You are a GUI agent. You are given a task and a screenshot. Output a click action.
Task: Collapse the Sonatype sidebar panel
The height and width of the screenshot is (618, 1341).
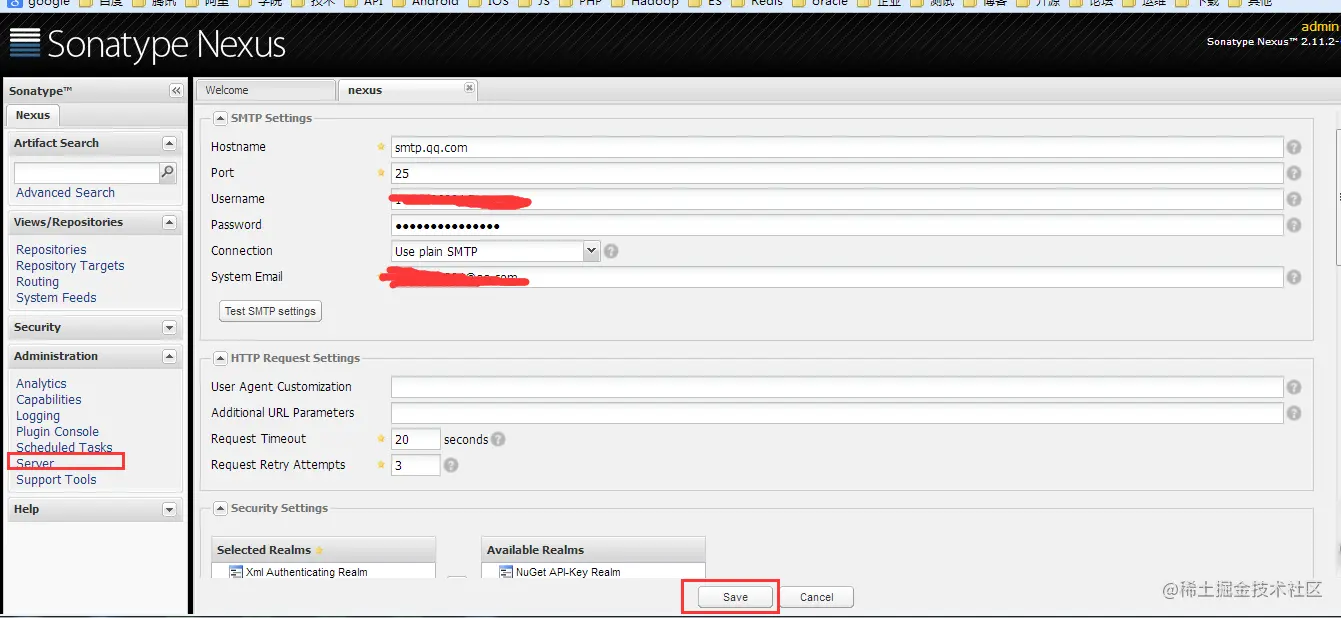[x=176, y=91]
